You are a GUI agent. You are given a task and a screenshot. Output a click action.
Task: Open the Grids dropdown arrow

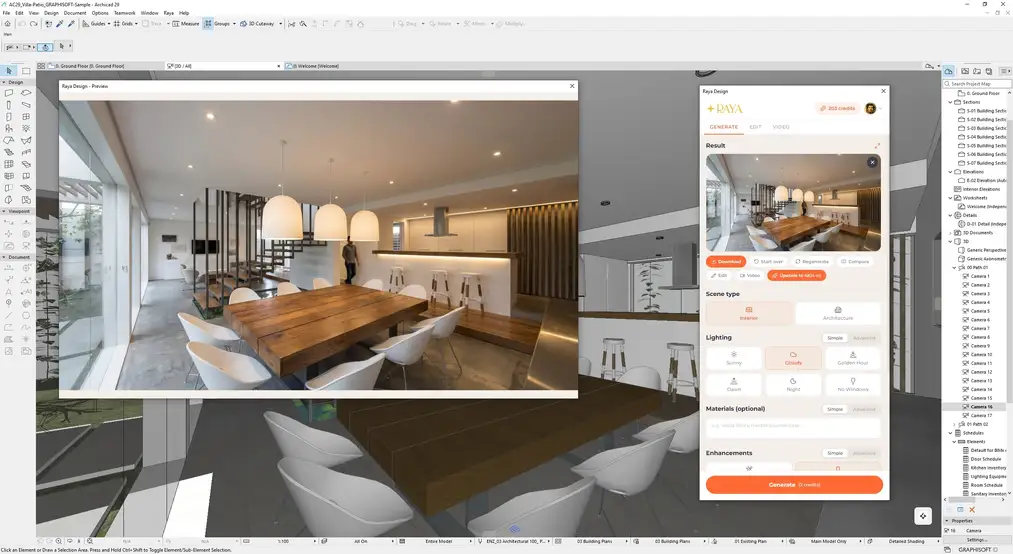click(136, 23)
